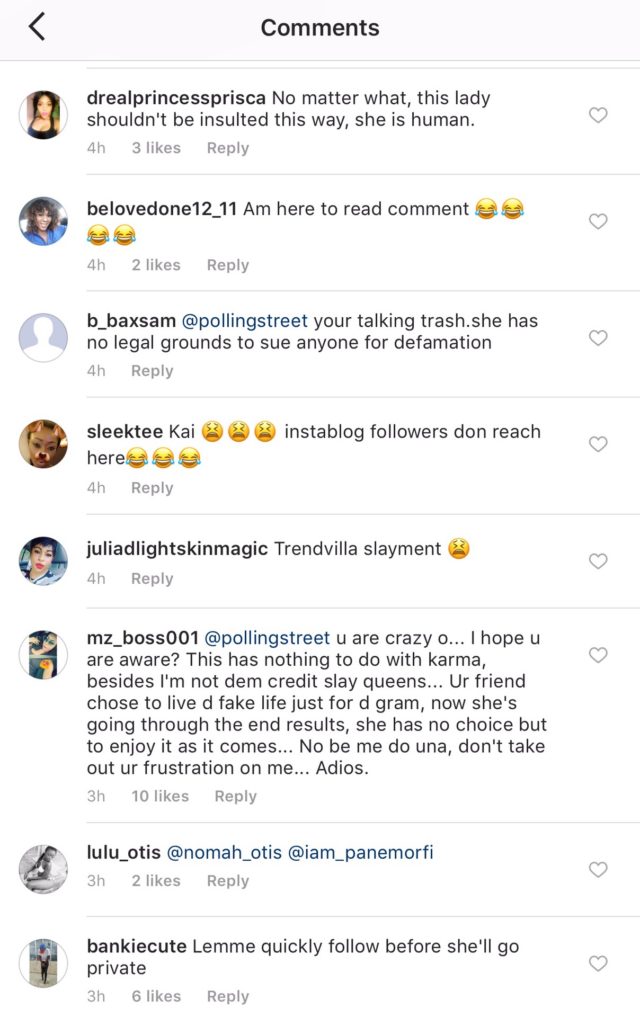Reply to sleektee's comment

tap(152, 487)
